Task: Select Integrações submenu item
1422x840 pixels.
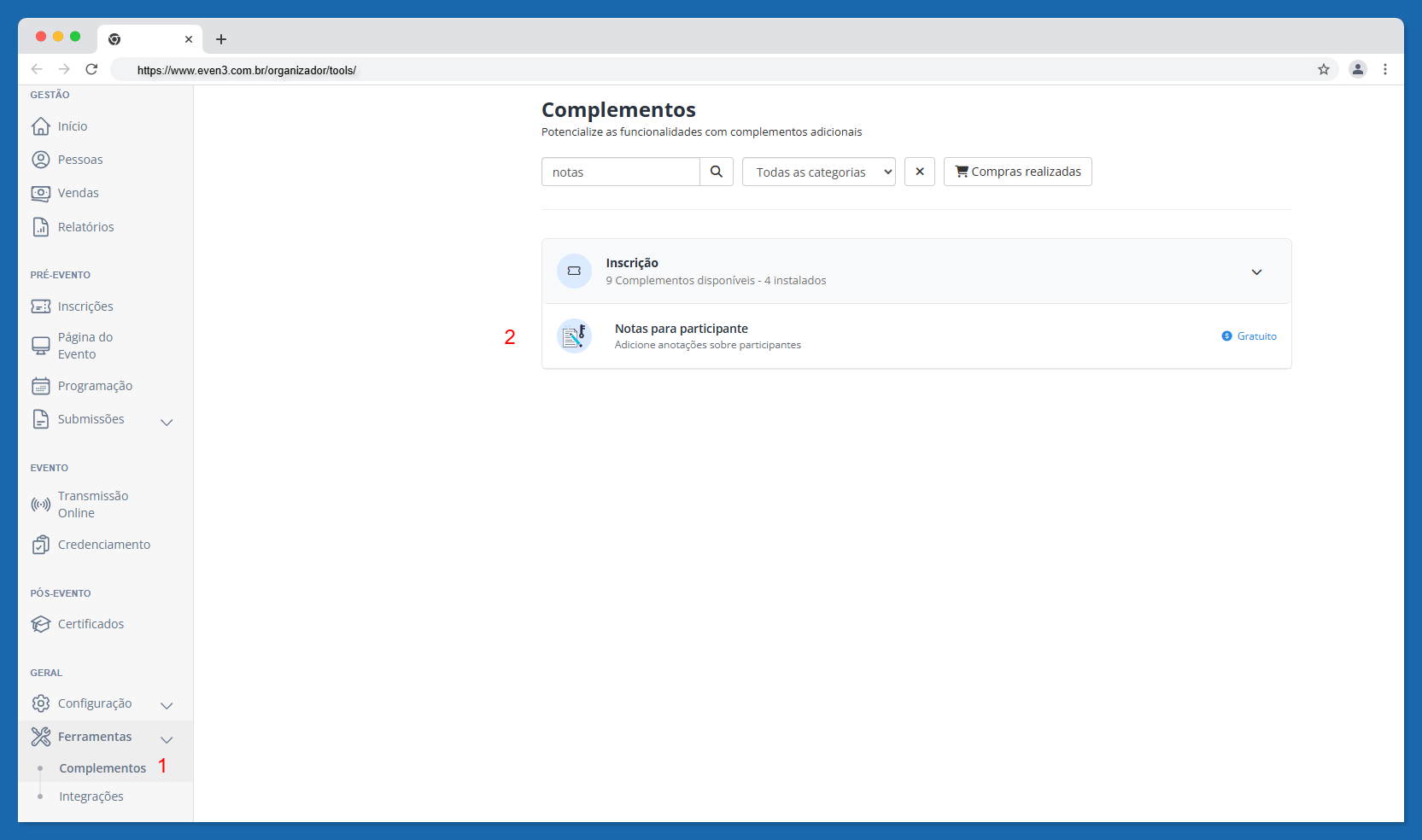Action: pyautogui.click(x=91, y=796)
